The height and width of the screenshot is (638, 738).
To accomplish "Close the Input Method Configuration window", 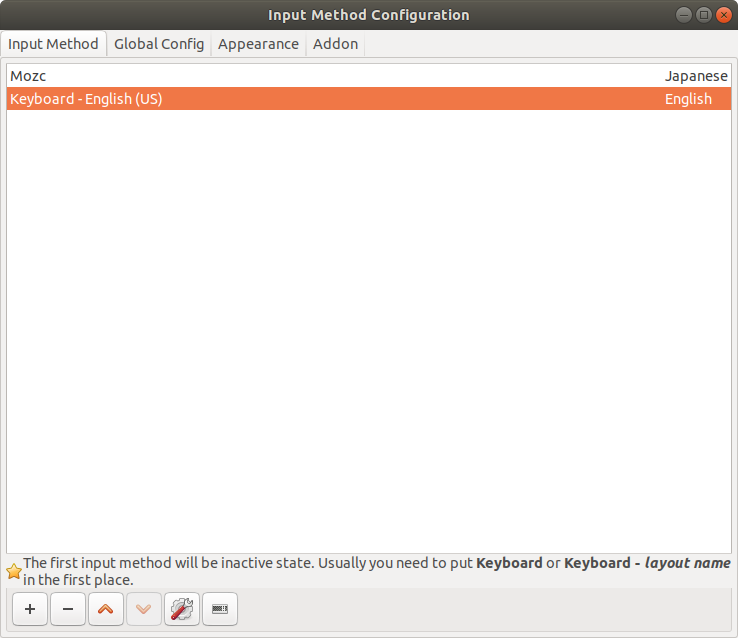I will coord(724,15).
